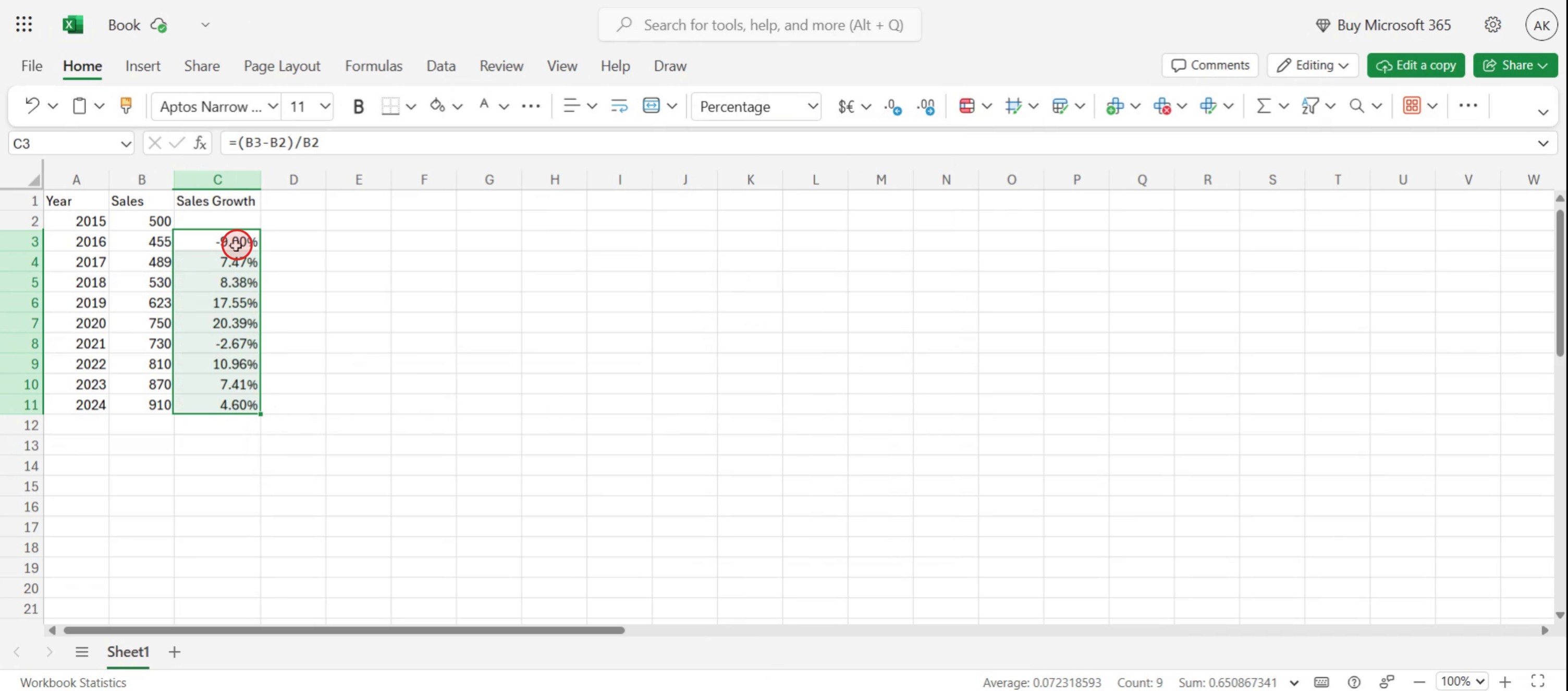Viewport: 1568px width, 691px height.
Task: Click the Conditional Formatting icon
Action: pos(966,106)
